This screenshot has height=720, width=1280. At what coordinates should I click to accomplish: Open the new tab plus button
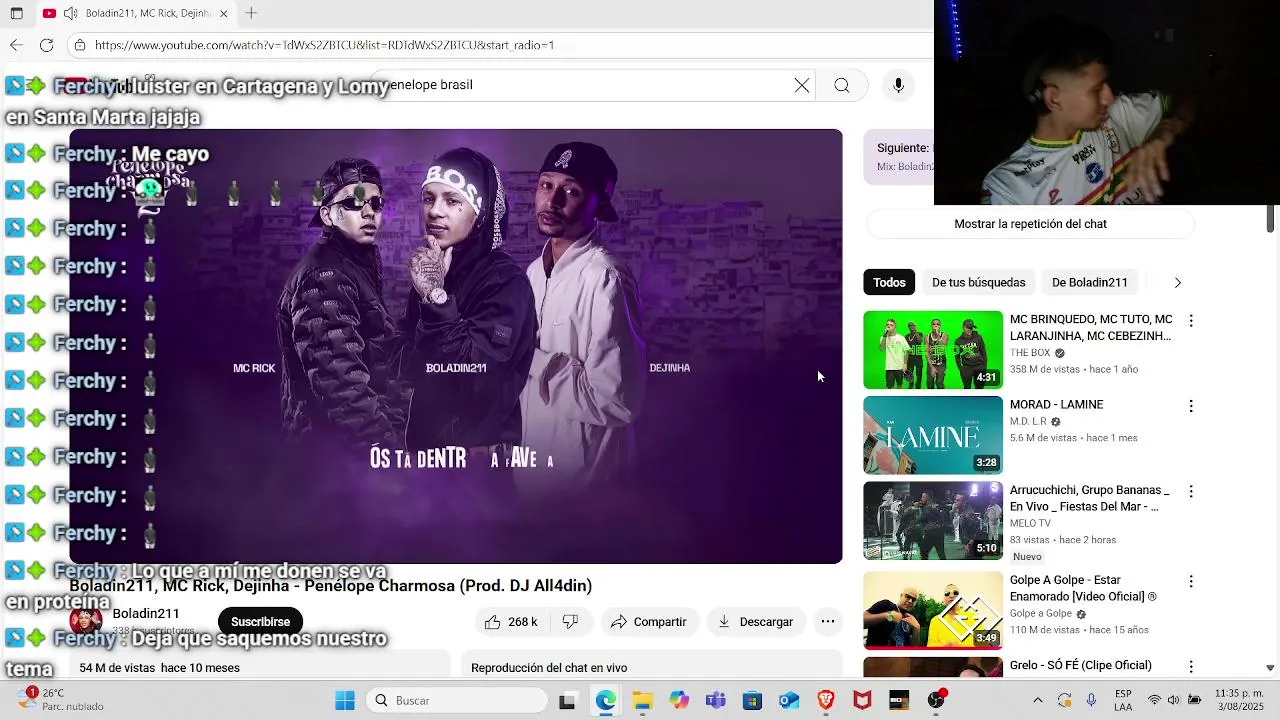pyautogui.click(x=251, y=13)
